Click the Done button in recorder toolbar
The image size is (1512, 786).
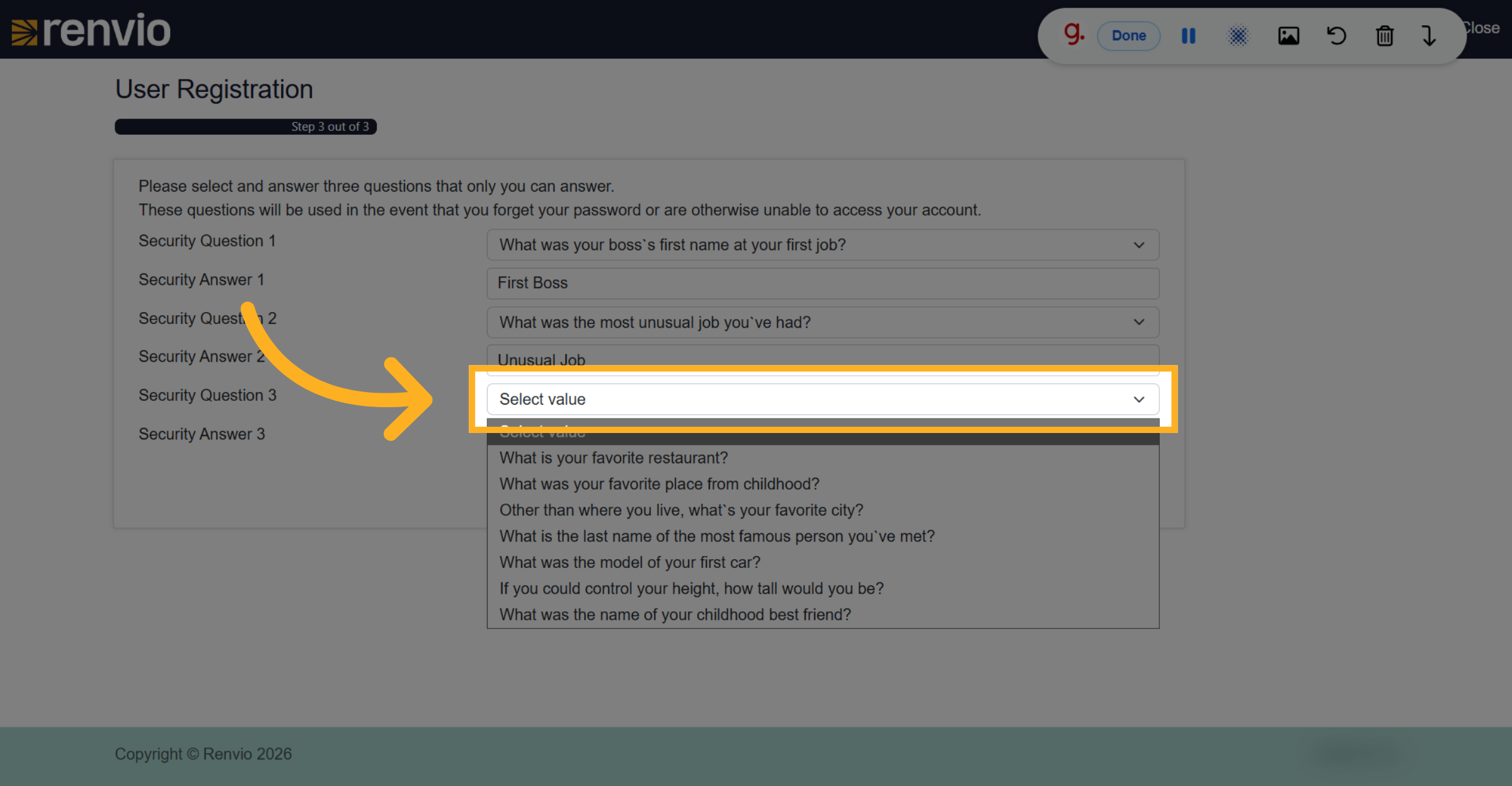click(x=1128, y=36)
